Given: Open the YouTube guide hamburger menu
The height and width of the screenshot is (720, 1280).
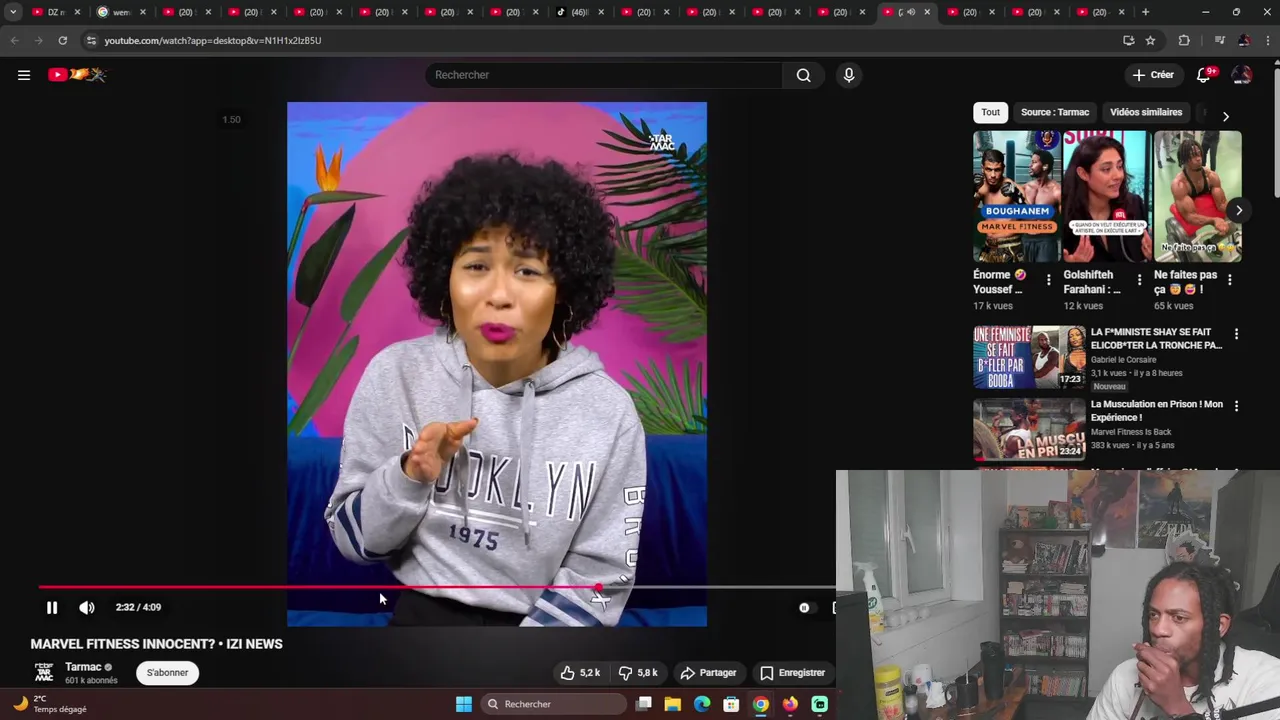Looking at the screenshot, I should tap(24, 75).
